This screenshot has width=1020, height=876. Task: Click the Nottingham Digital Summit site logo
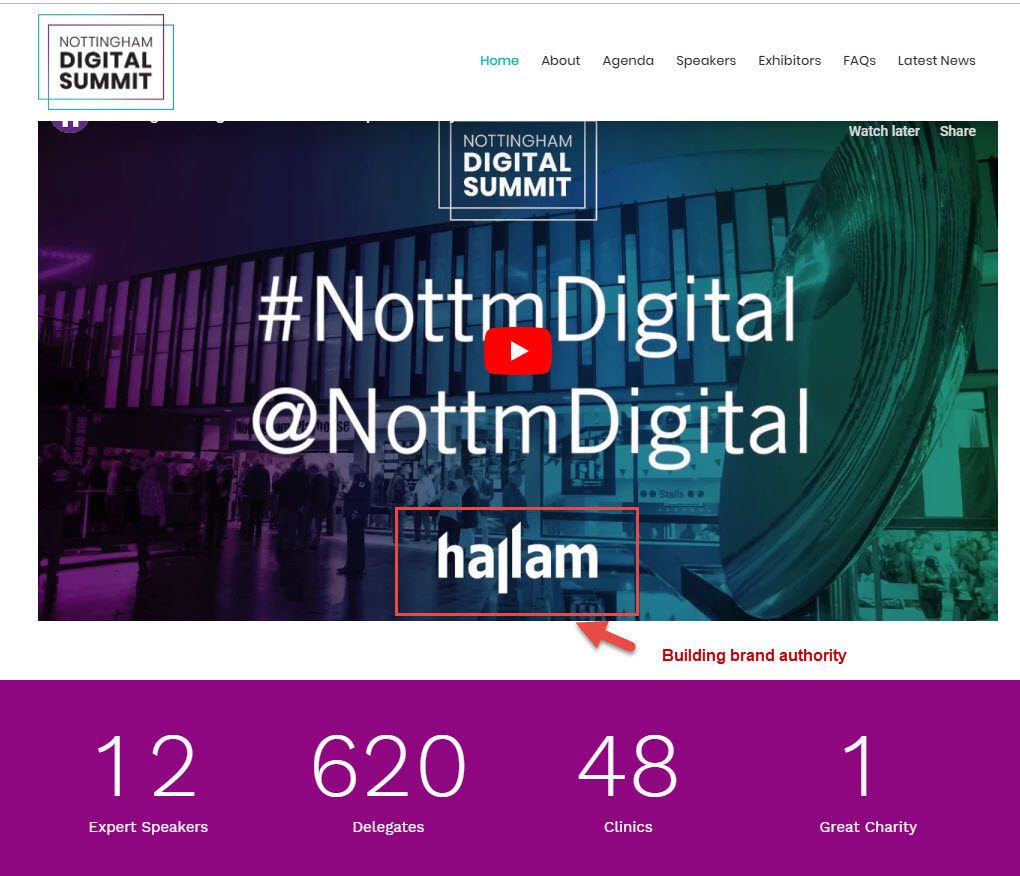pos(106,62)
